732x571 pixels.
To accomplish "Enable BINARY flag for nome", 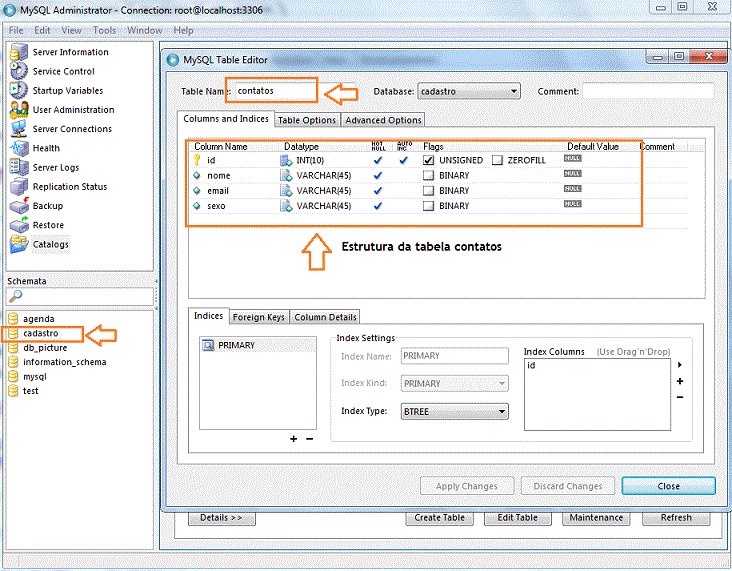I will point(429,176).
